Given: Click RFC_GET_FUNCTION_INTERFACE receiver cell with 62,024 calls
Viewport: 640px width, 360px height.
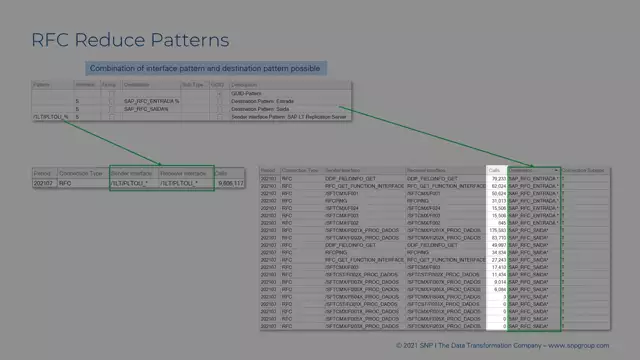Looking at the screenshot, I should click(446, 186).
